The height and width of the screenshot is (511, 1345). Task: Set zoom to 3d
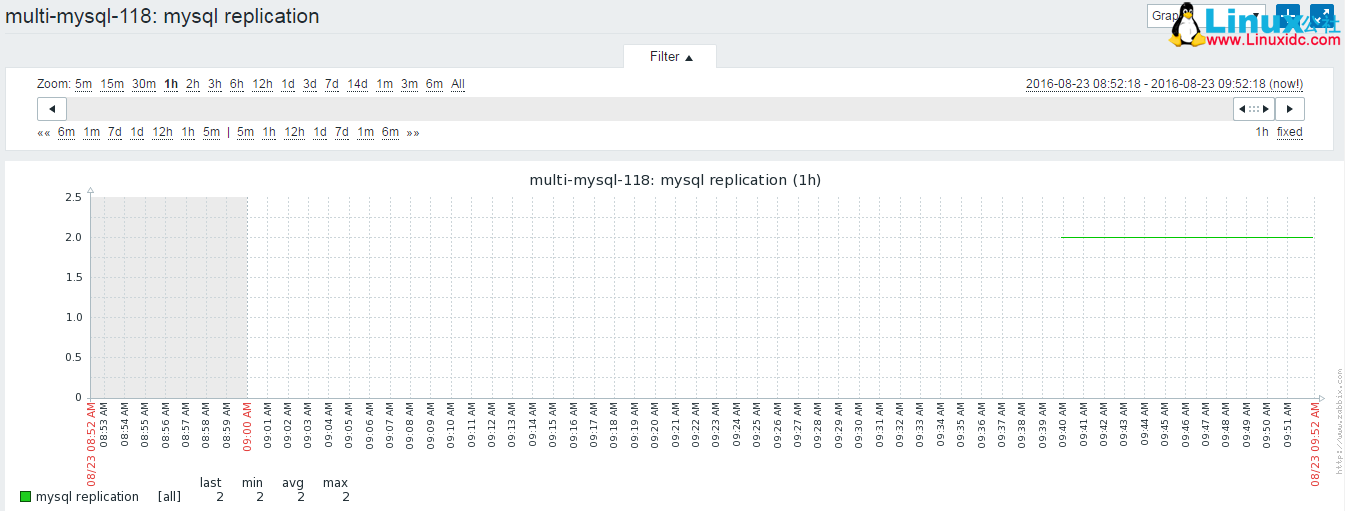tap(310, 84)
